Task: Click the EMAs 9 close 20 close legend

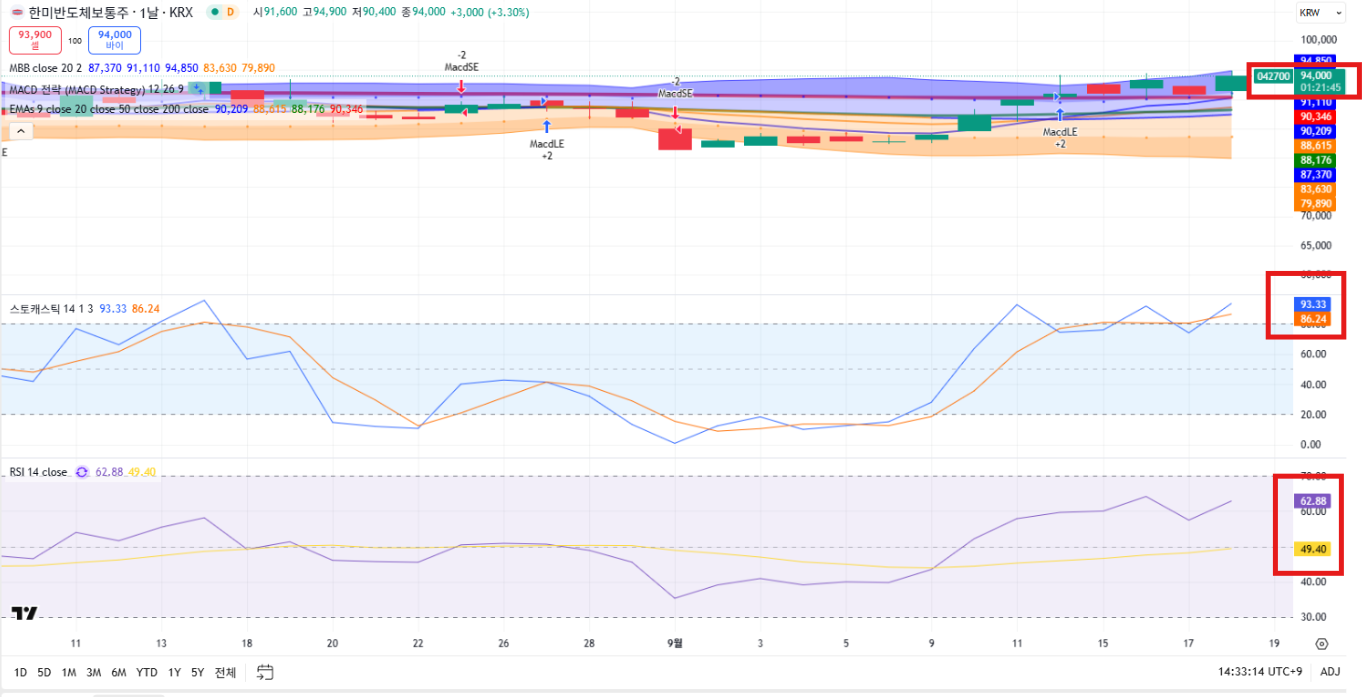Action: [109, 109]
